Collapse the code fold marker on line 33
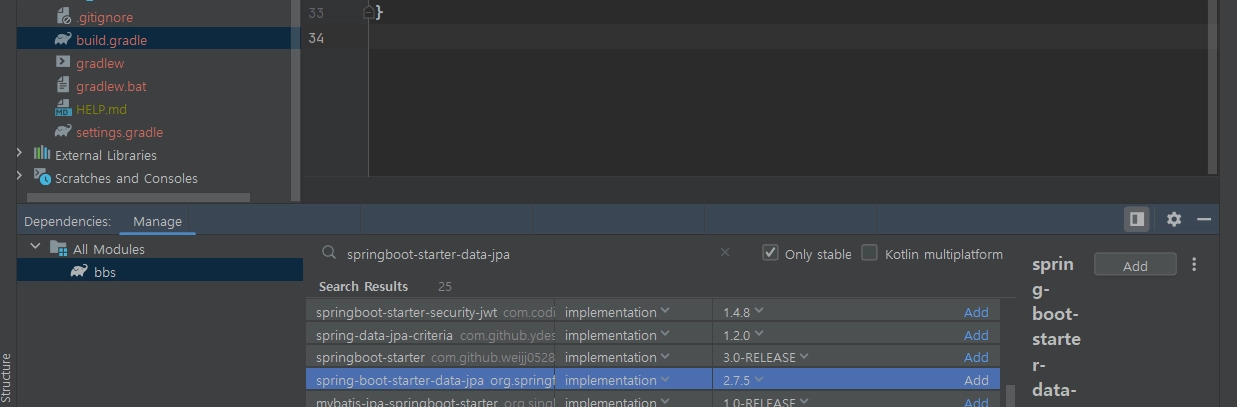Image resolution: width=1237 pixels, height=407 pixels. click(368, 12)
